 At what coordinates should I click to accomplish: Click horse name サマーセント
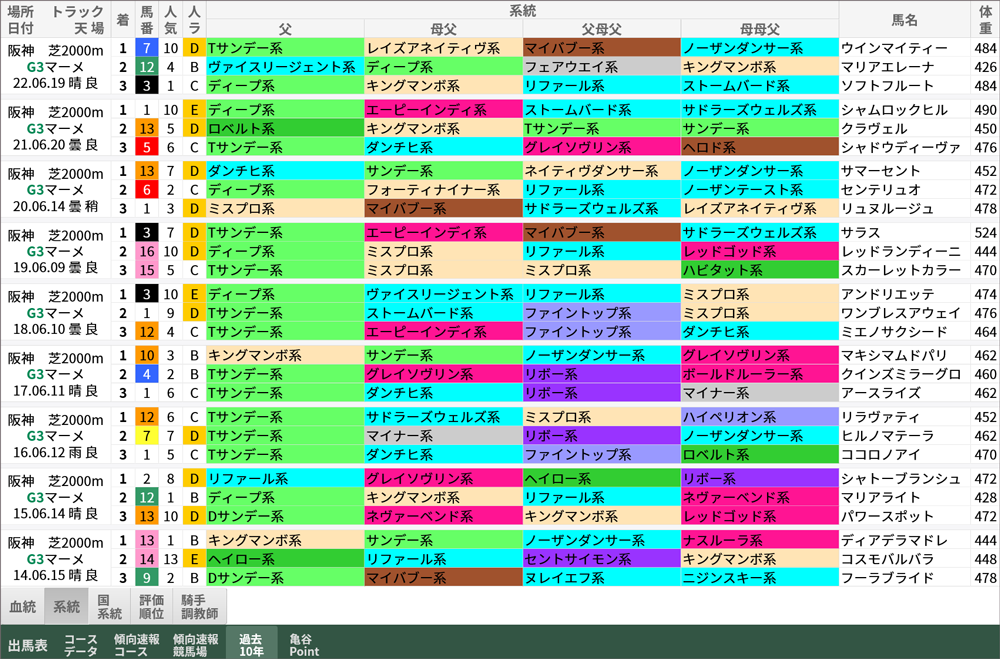coord(881,171)
